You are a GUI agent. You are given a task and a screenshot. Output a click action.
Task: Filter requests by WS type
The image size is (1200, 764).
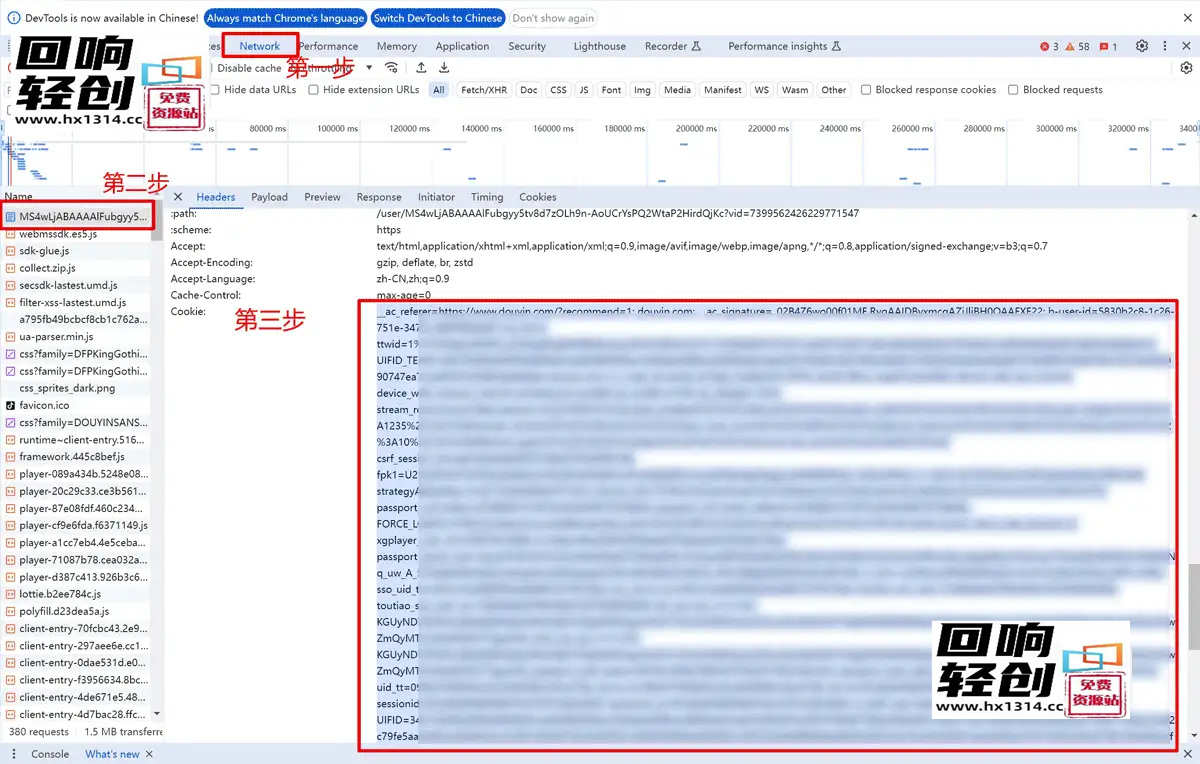pos(762,90)
